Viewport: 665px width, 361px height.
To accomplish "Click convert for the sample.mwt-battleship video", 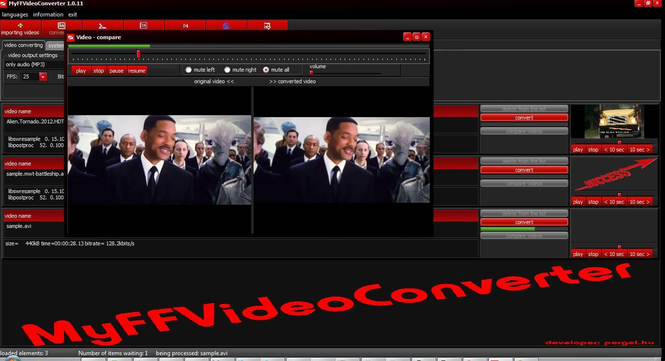I will tap(524, 170).
